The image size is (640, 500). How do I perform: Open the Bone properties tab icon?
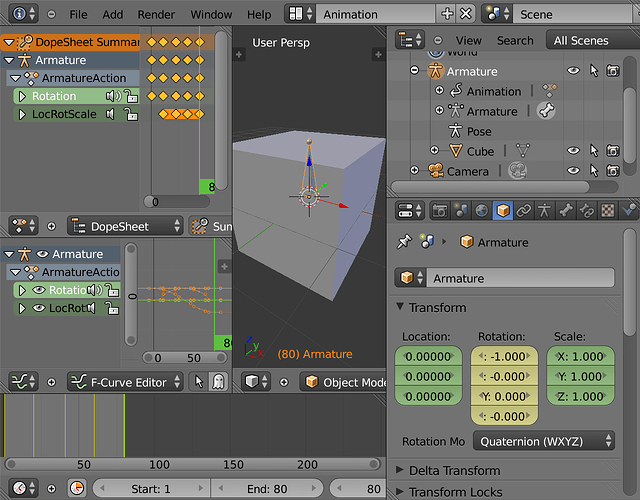coord(566,211)
